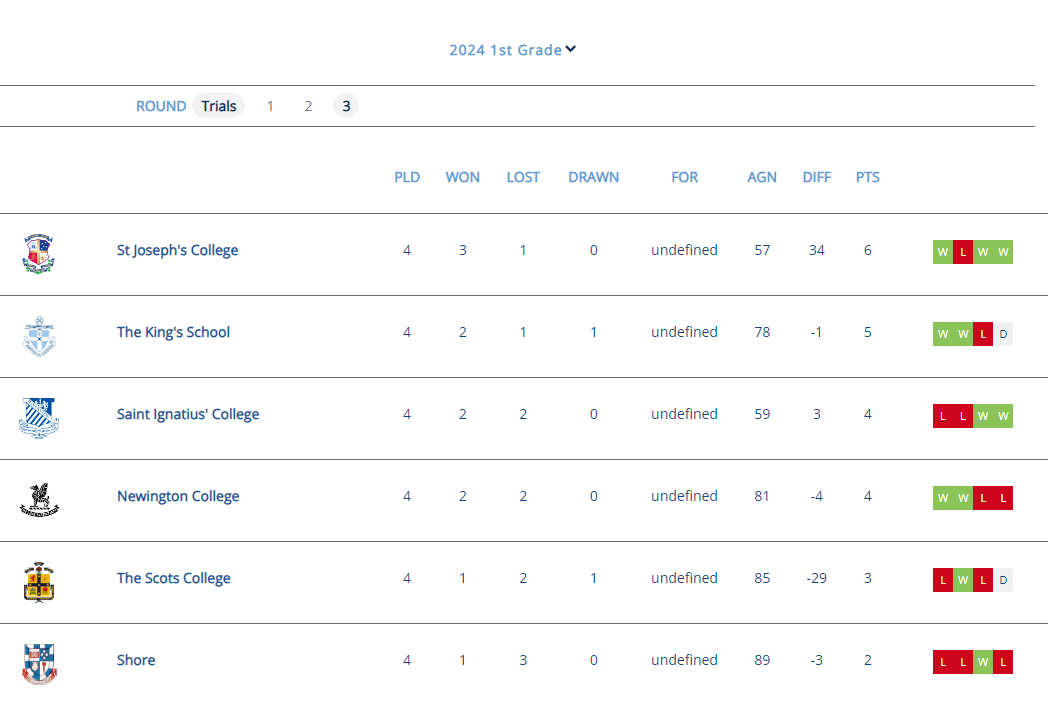Click the chevron beside 2024 1st Grade
Screen dimensions: 1048x704
[x=571, y=49]
